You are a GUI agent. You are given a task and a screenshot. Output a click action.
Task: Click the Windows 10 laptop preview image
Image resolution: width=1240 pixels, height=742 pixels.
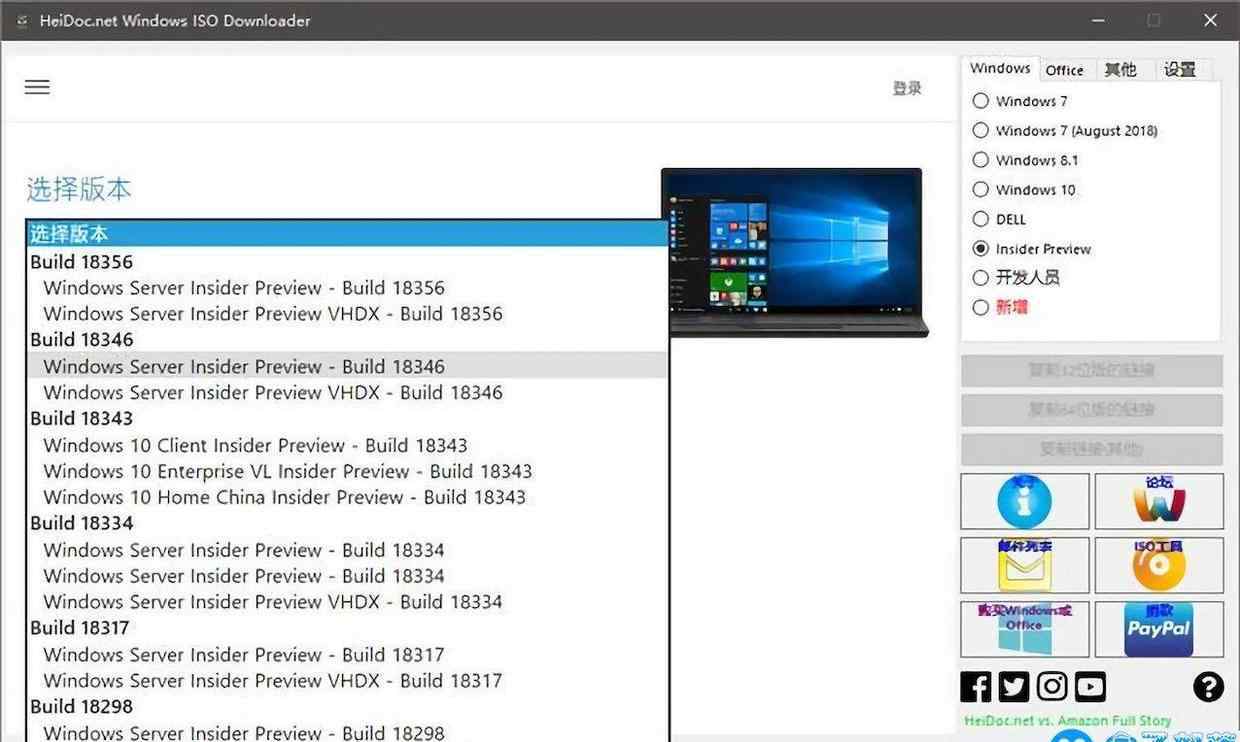[x=795, y=252]
